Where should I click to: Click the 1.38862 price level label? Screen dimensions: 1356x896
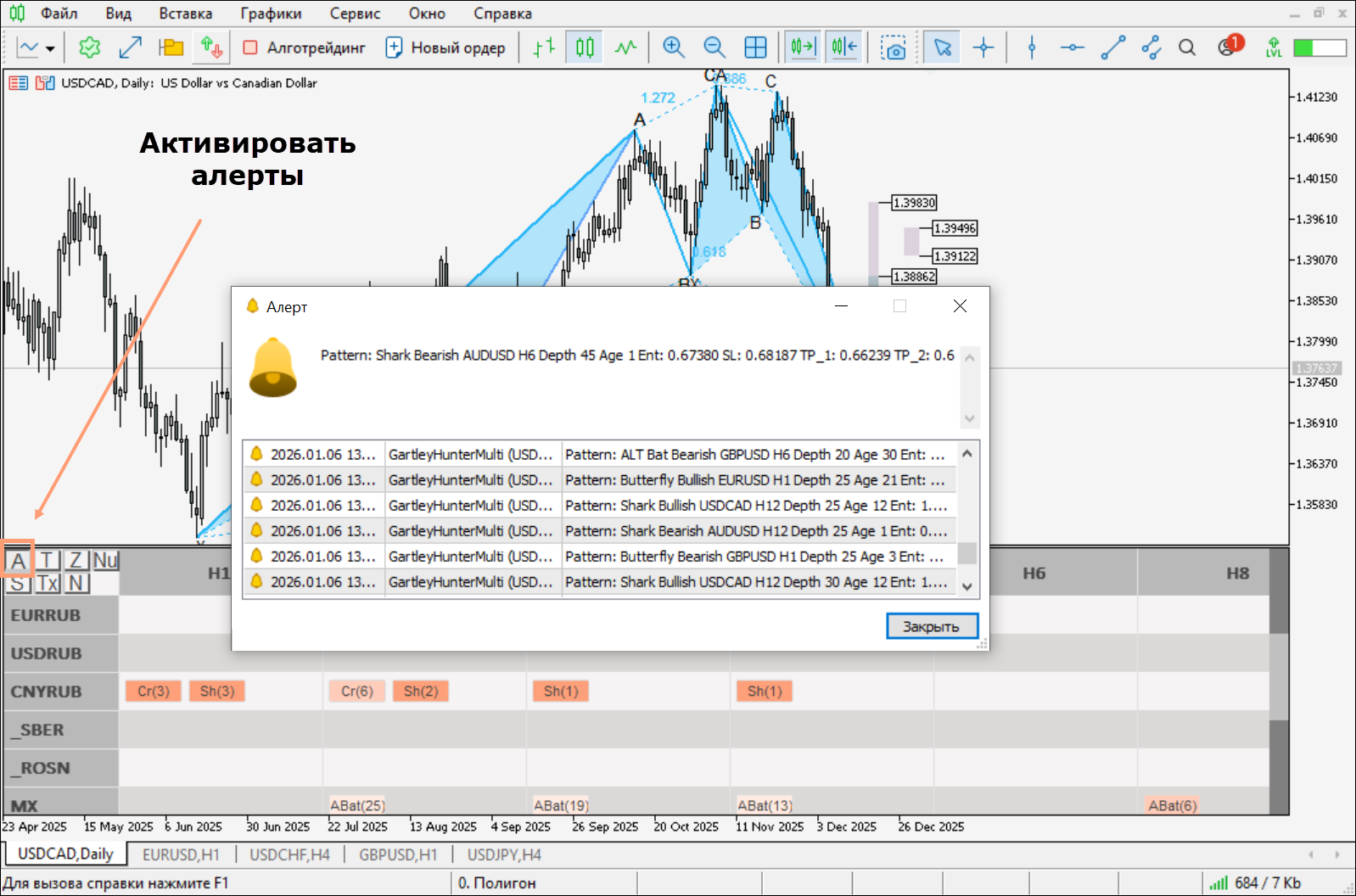pyautogui.click(x=915, y=277)
